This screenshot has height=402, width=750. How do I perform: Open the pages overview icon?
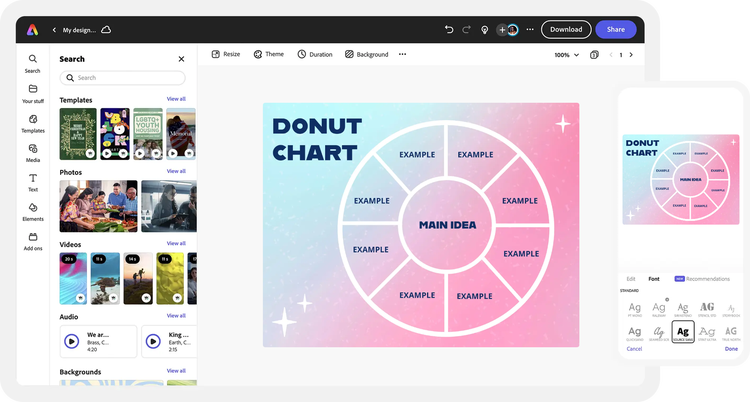point(594,55)
